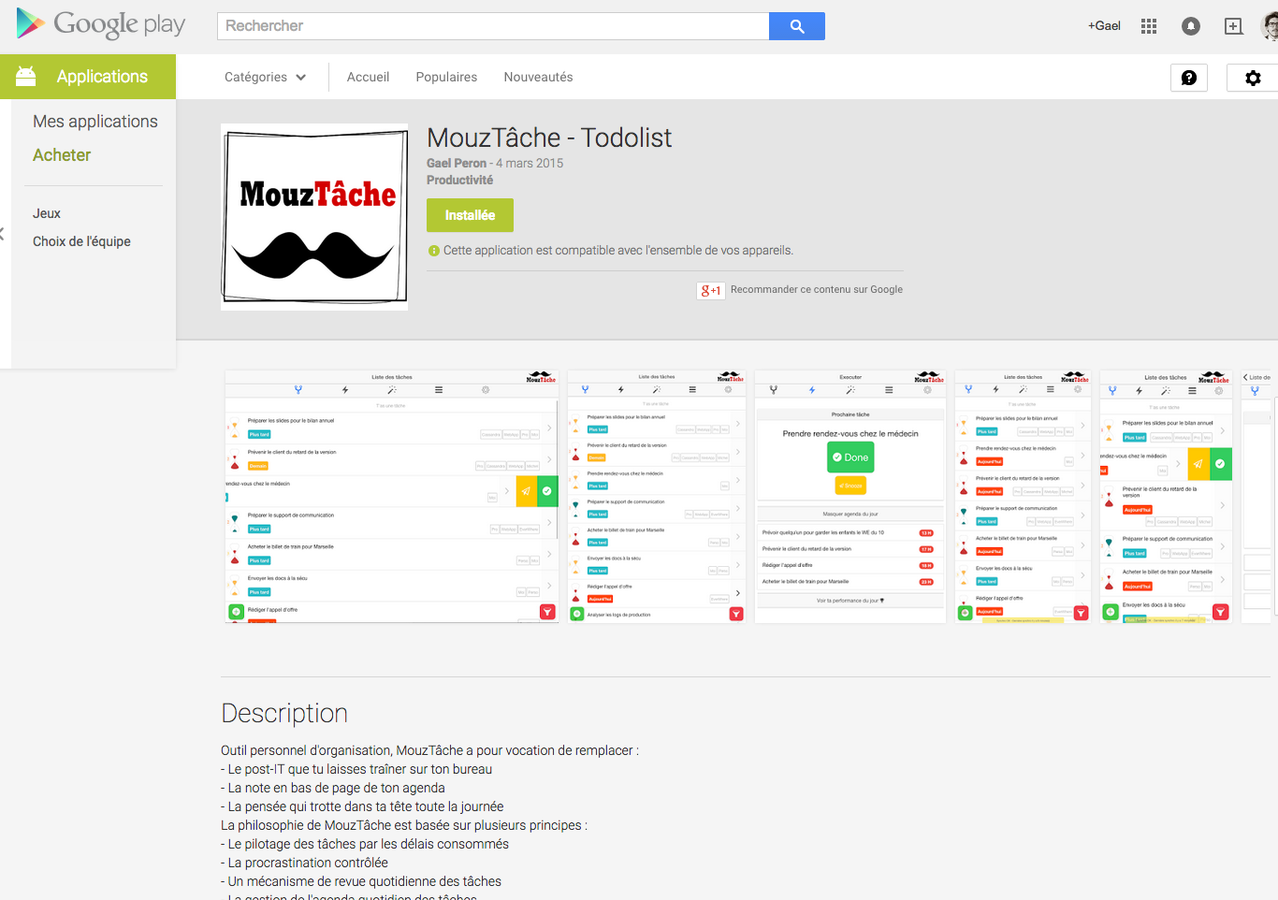Select the Applications section header
The width and height of the screenshot is (1278, 900).
coord(88,77)
